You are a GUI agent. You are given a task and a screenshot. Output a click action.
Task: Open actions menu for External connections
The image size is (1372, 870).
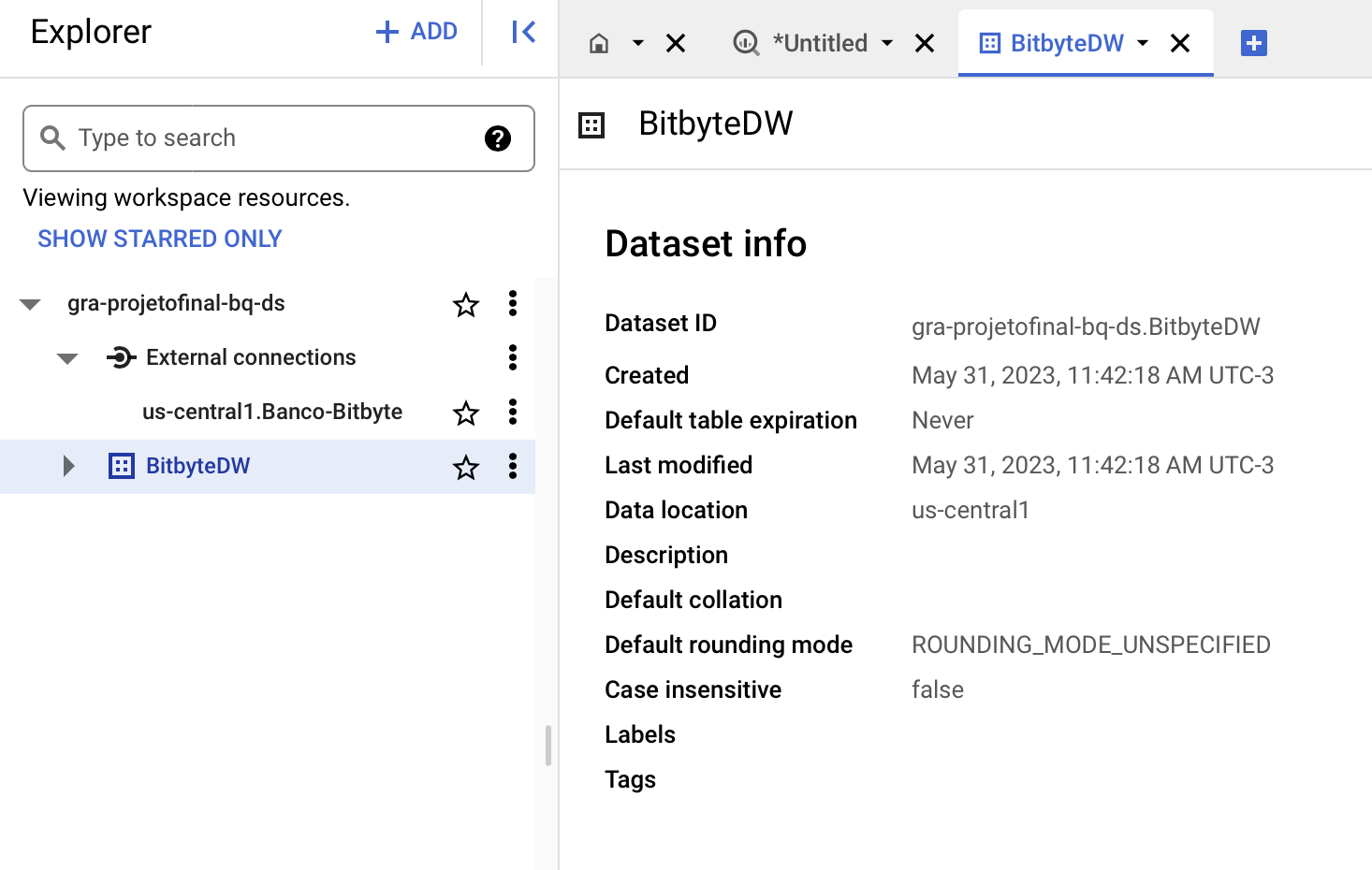click(x=512, y=357)
